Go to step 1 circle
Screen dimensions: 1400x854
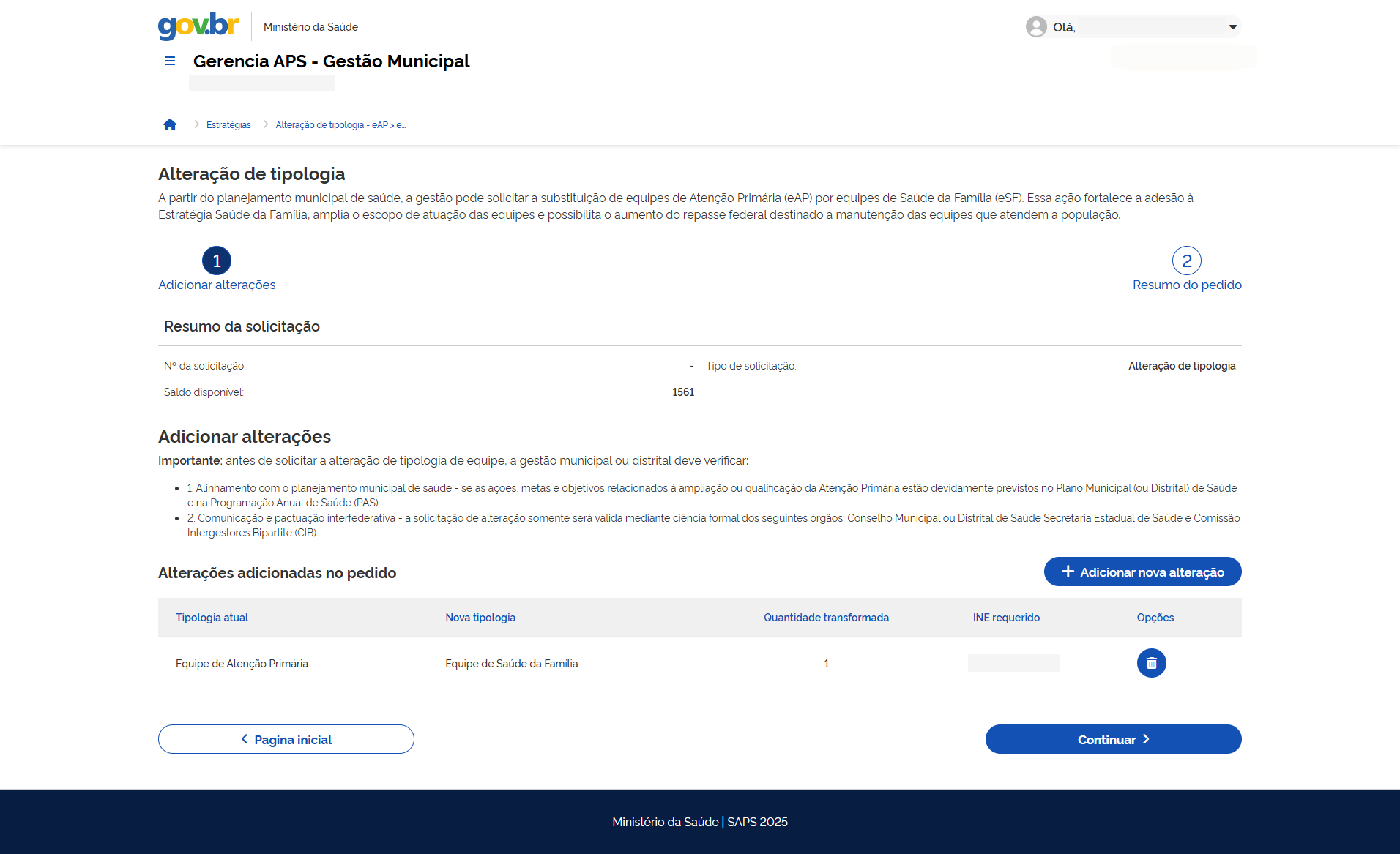pos(217,261)
